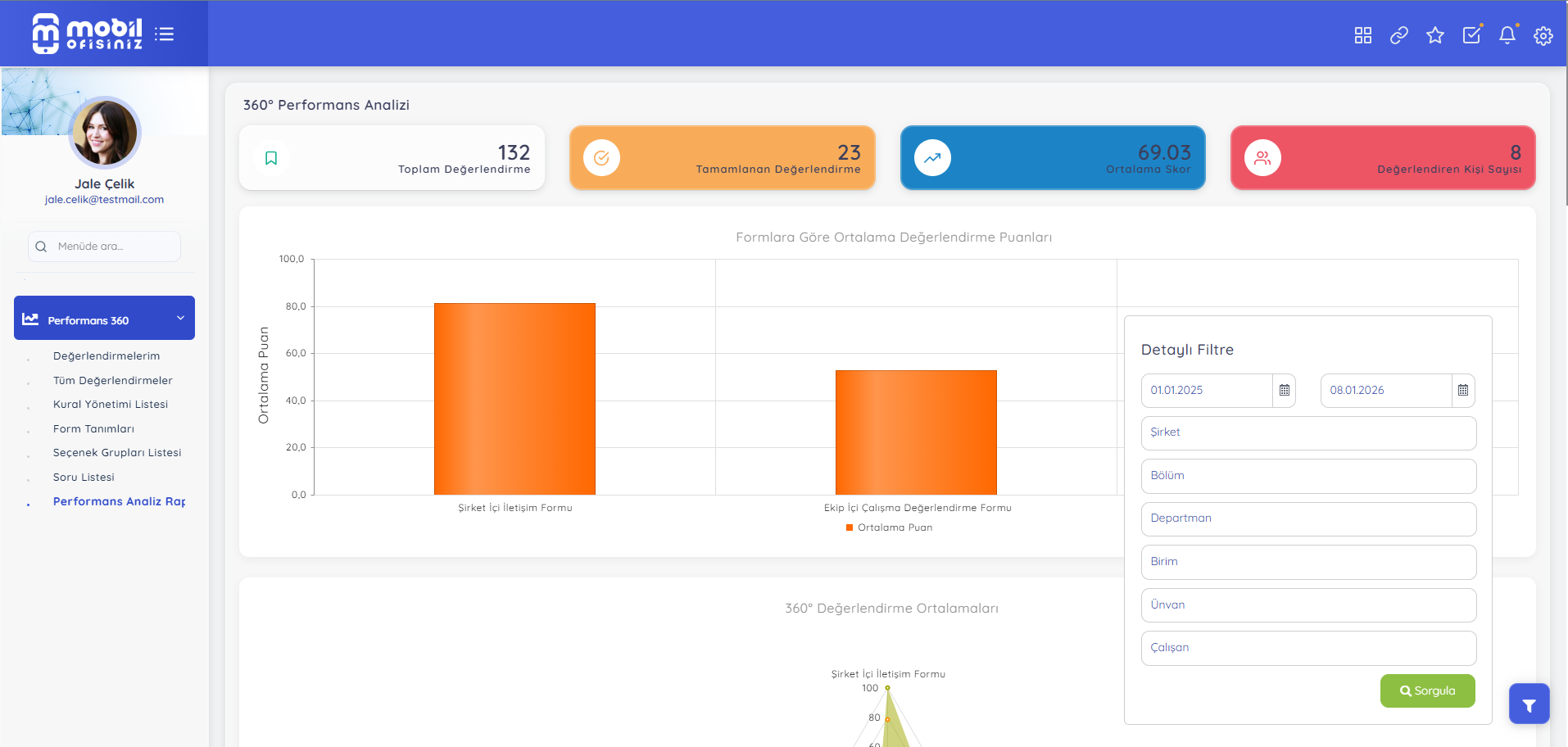1568x747 pixels.
Task: Go to Değerlendirmelerim menu item
Action: click(x=106, y=356)
